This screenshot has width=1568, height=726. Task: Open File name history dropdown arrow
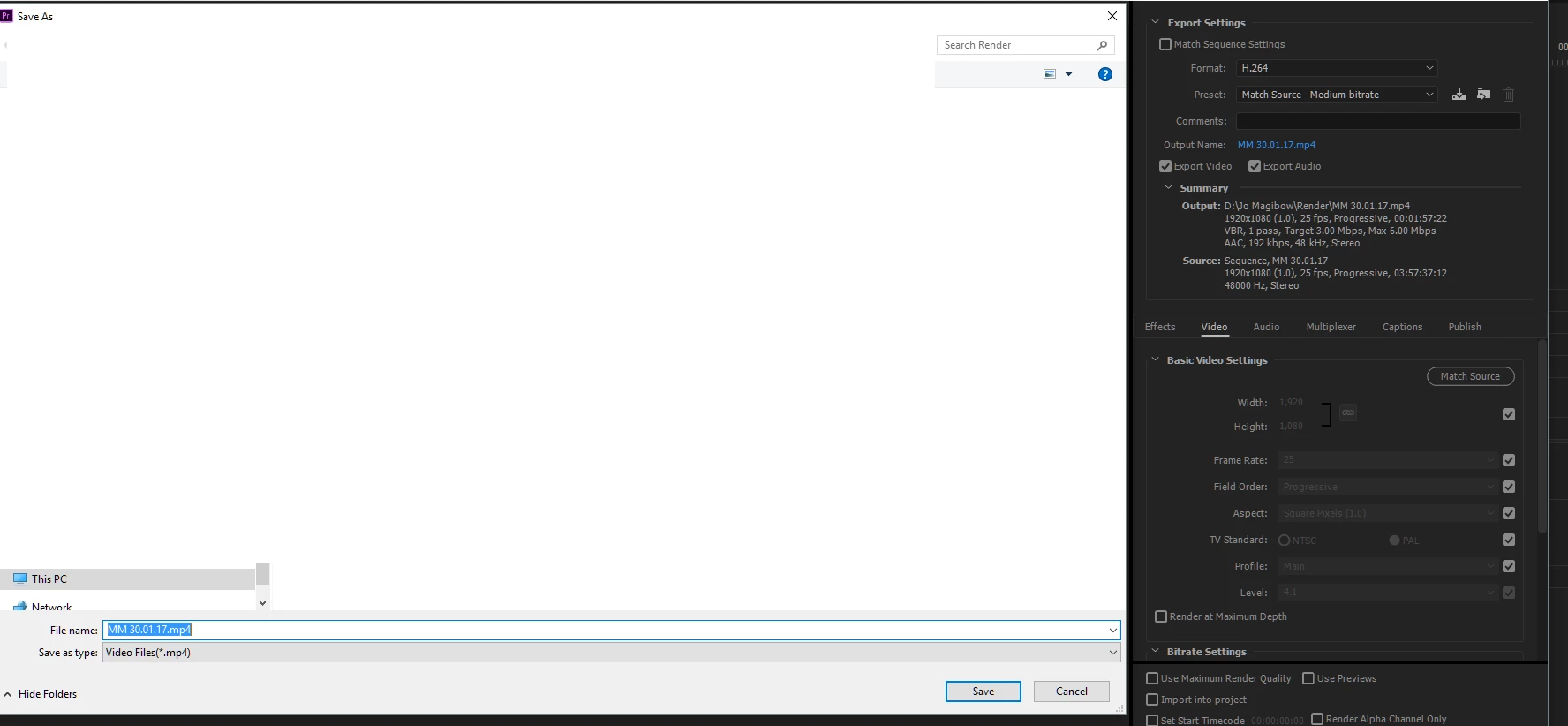pyautogui.click(x=1113, y=630)
